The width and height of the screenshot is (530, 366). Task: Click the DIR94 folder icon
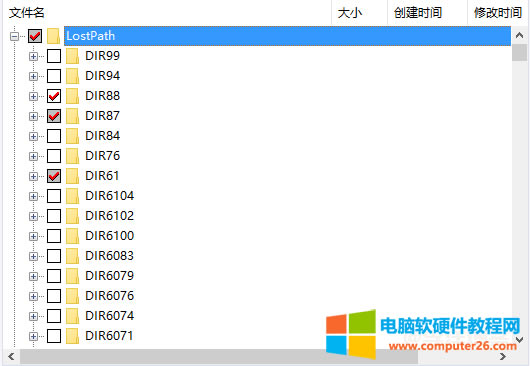tap(72, 76)
